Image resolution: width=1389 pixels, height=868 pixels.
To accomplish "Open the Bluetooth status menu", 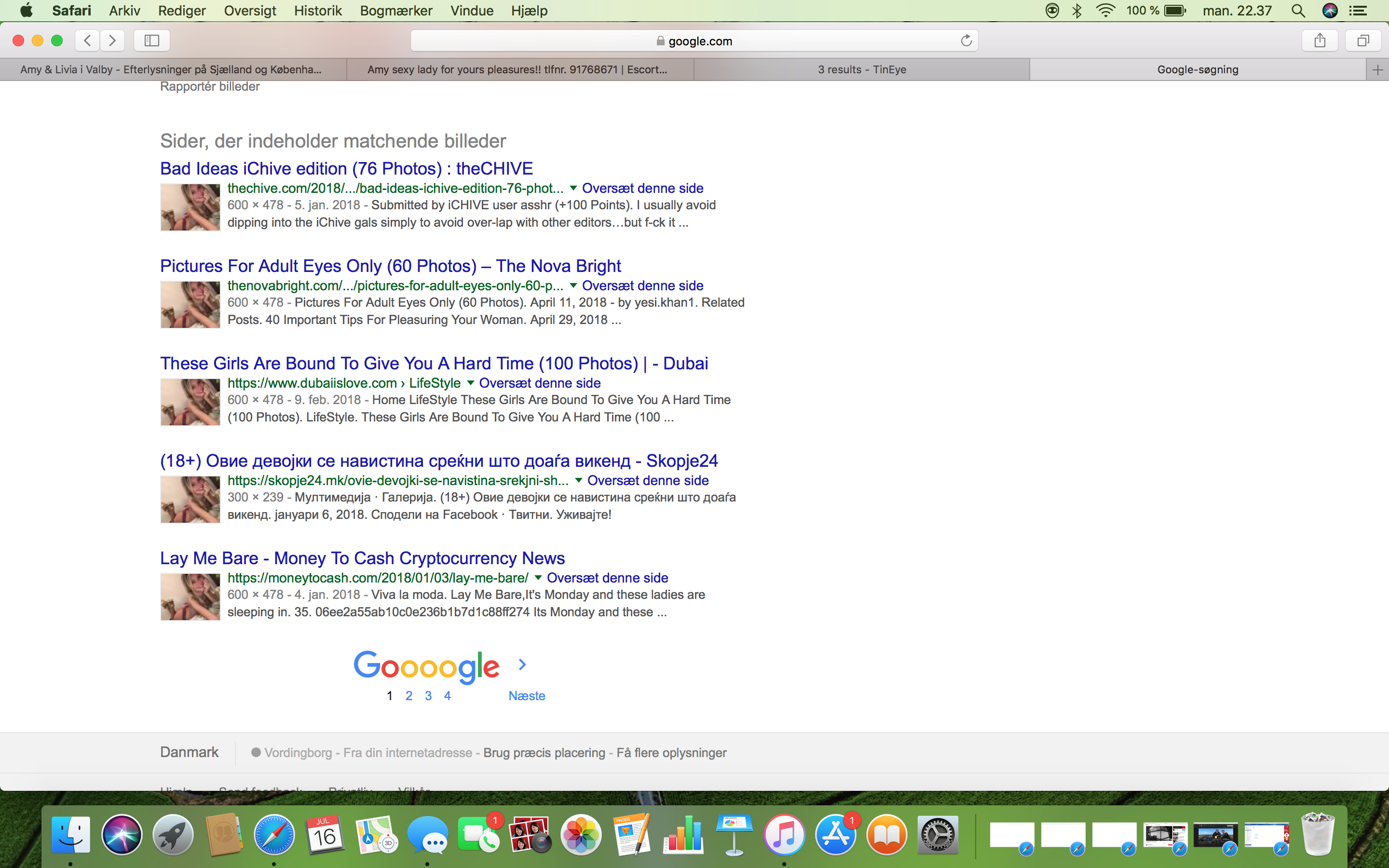I will pos(1077,10).
